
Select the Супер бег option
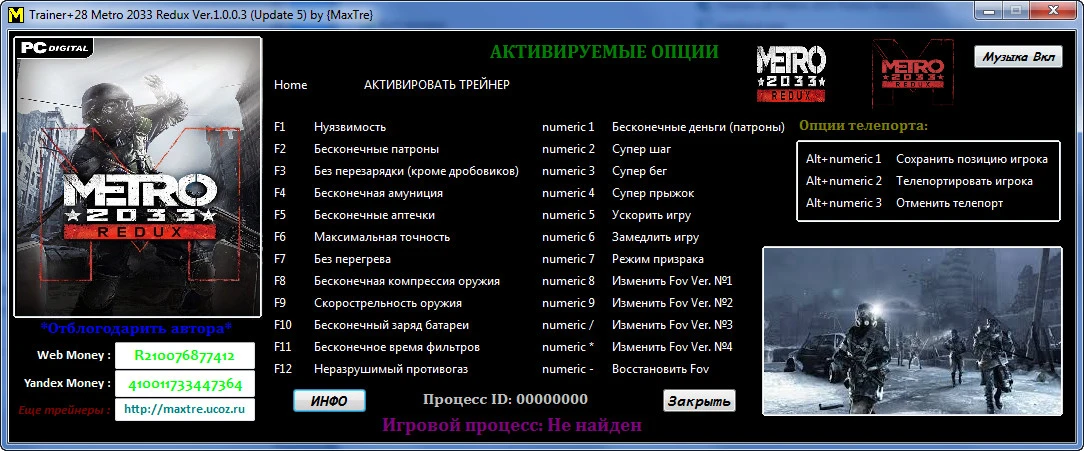(639, 171)
